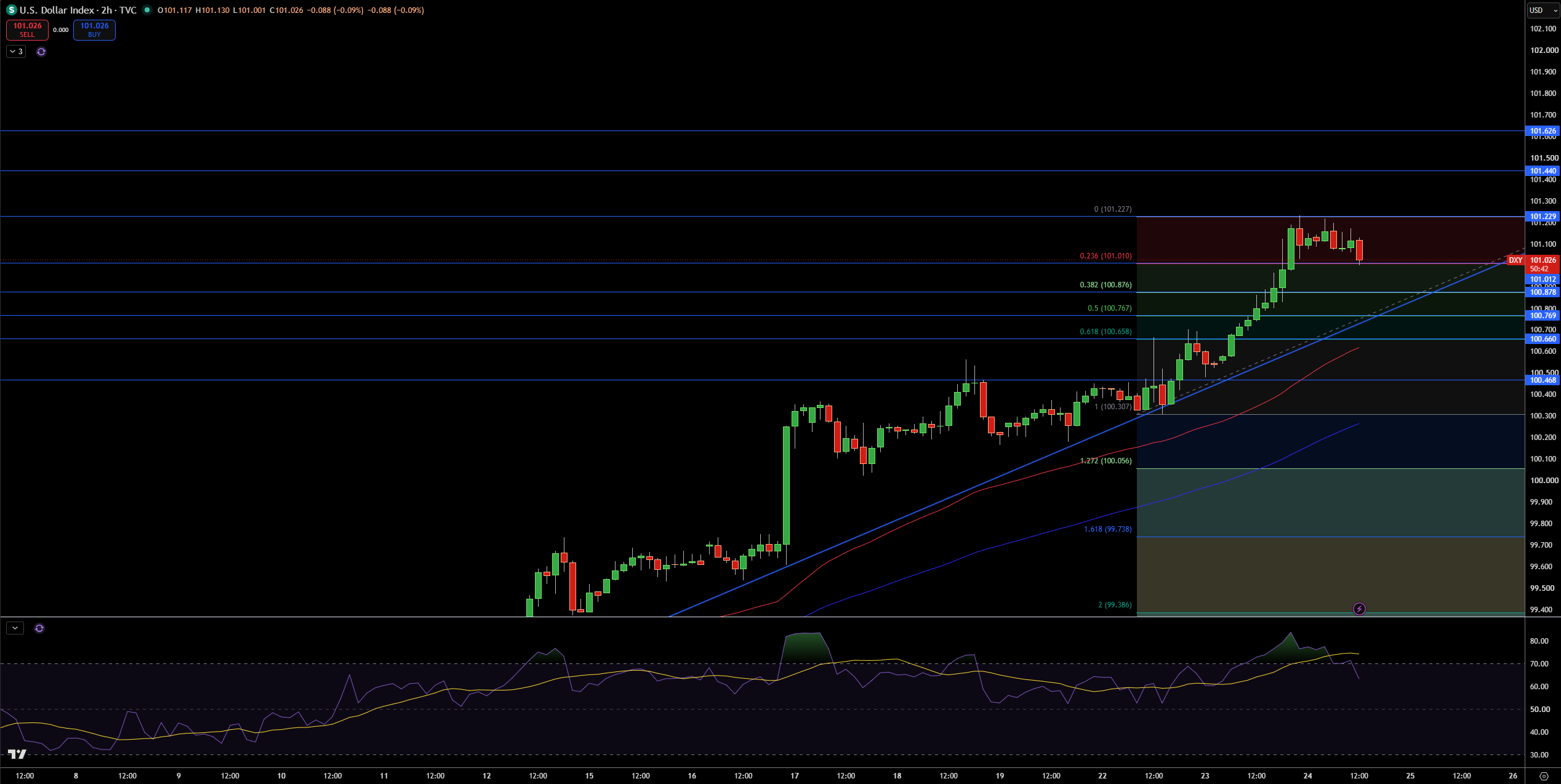Select the 101.012 blue price label
Viewport: 1561px width, 784px height.
[x=1543, y=279]
